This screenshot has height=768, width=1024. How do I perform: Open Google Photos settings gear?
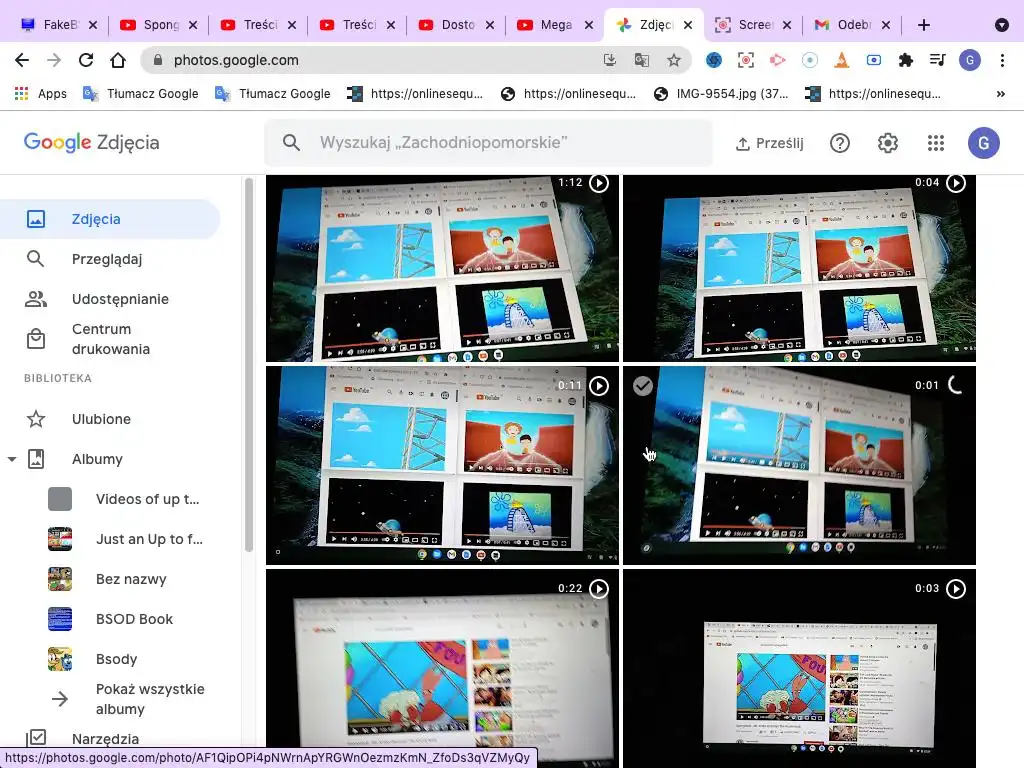pyautogui.click(x=888, y=142)
